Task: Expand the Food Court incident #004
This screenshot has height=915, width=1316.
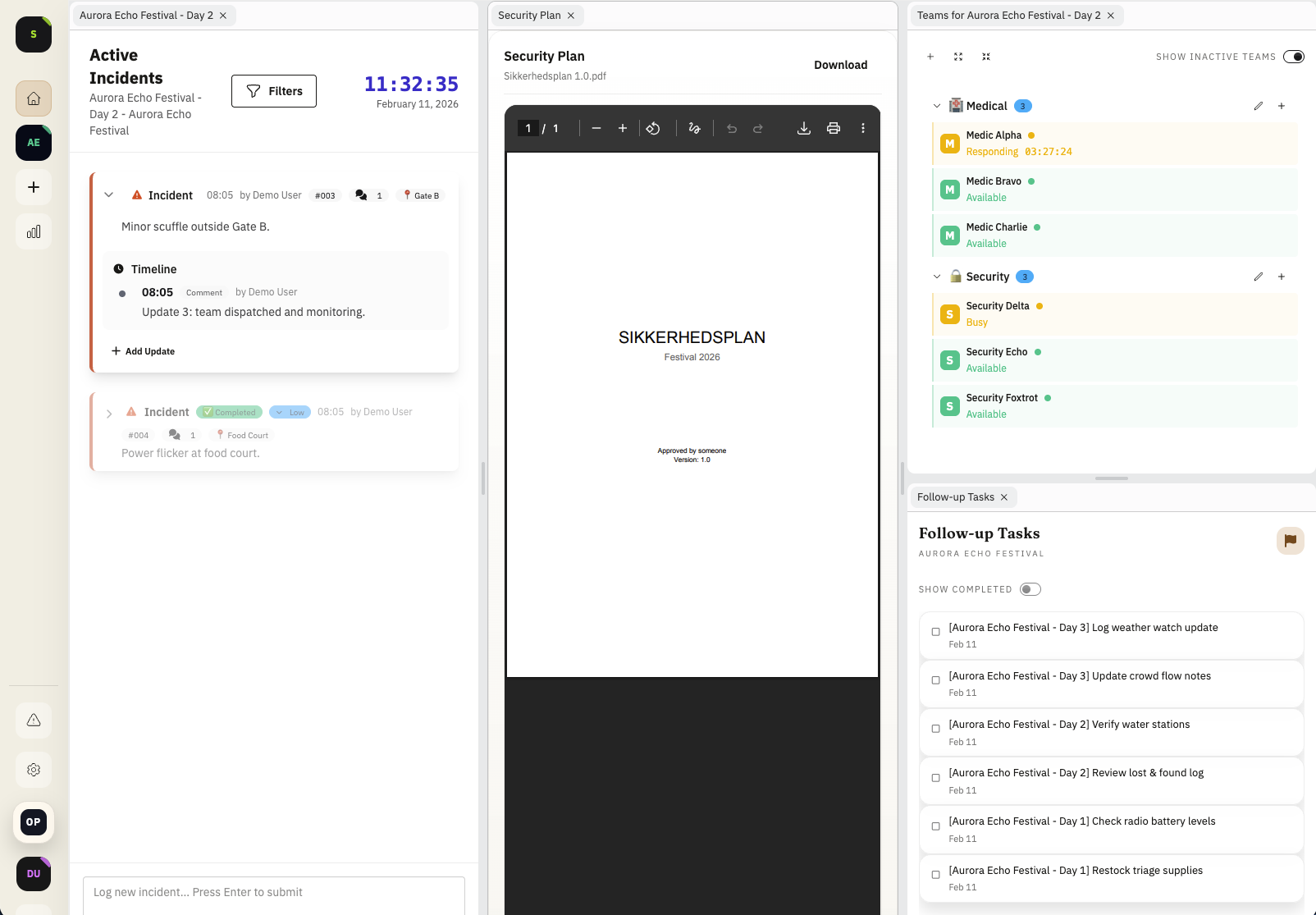Action: point(109,413)
